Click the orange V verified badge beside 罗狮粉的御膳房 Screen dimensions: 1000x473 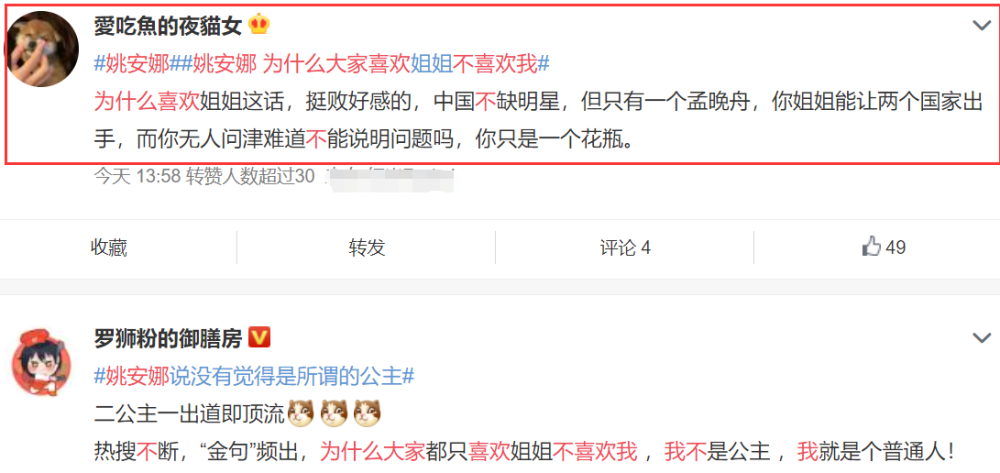259,338
